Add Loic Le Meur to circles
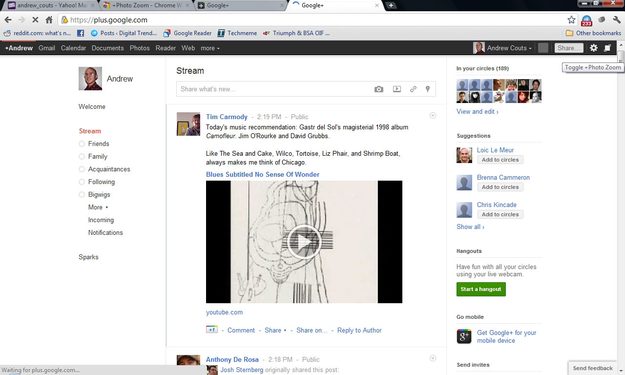The width and height of the screenshot is (625, 375). point(500,160)
